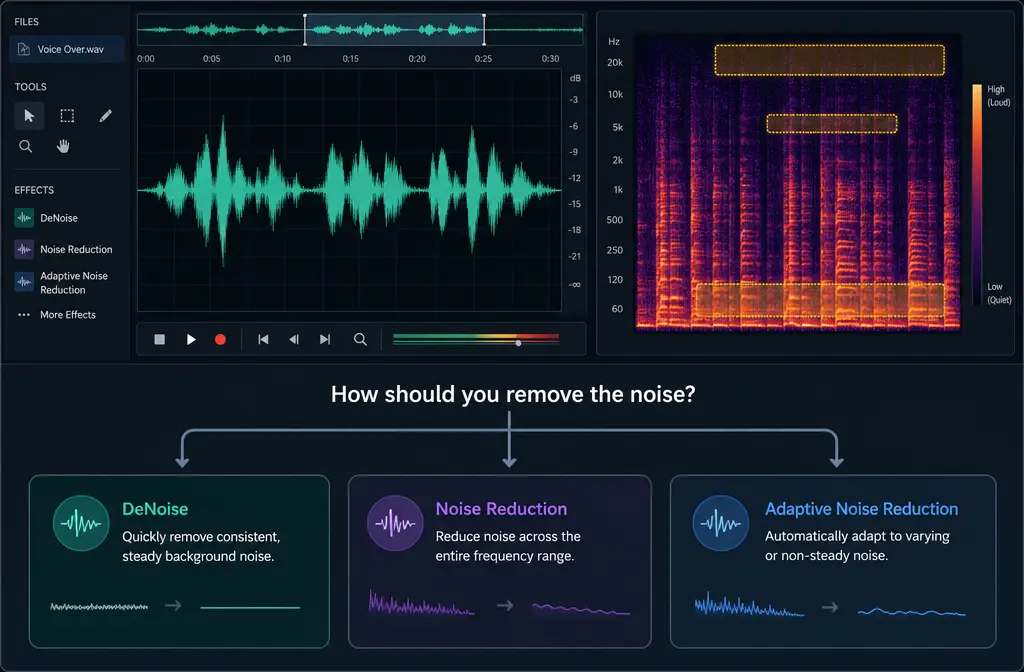Viewport: 1024px width, 672px height.
Task: Click the DeNoise effect icon in sidebar
Action: coord(24,218)
